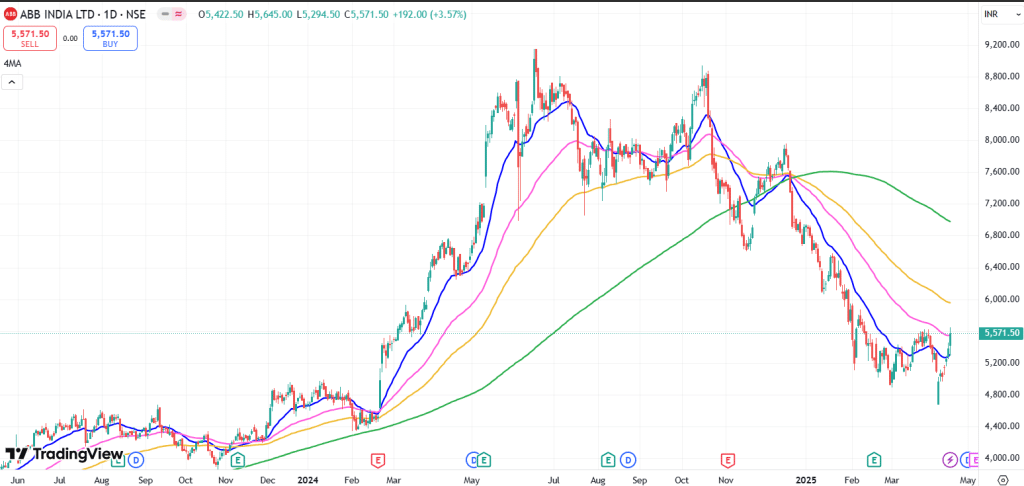Open chart settings gear icon at bottom right
Viewport: 1024px width, 486px height.
(x=1002, y=480)
